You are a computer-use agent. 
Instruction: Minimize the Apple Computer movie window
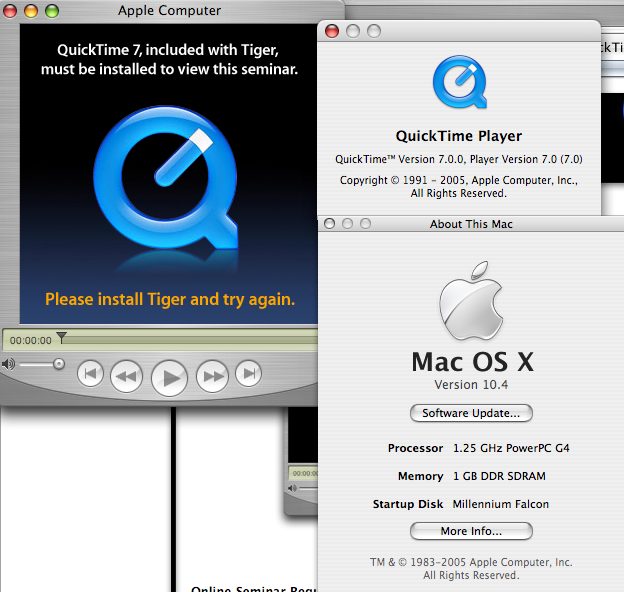pos(31,11)
